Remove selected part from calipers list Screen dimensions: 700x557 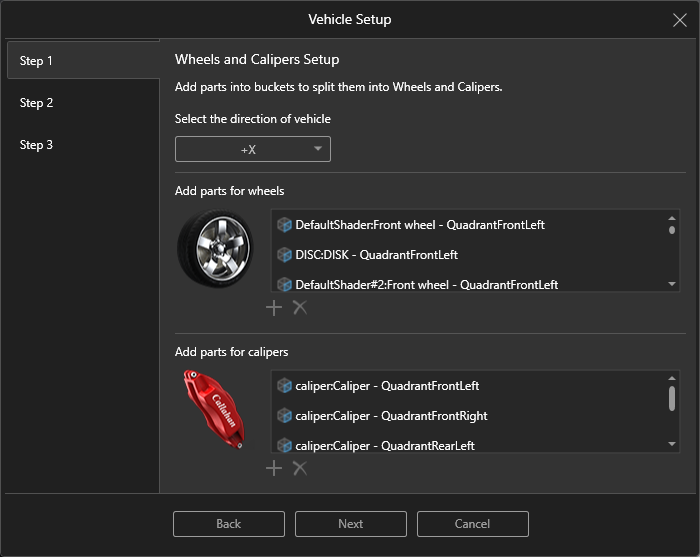(x=299, y=468)
